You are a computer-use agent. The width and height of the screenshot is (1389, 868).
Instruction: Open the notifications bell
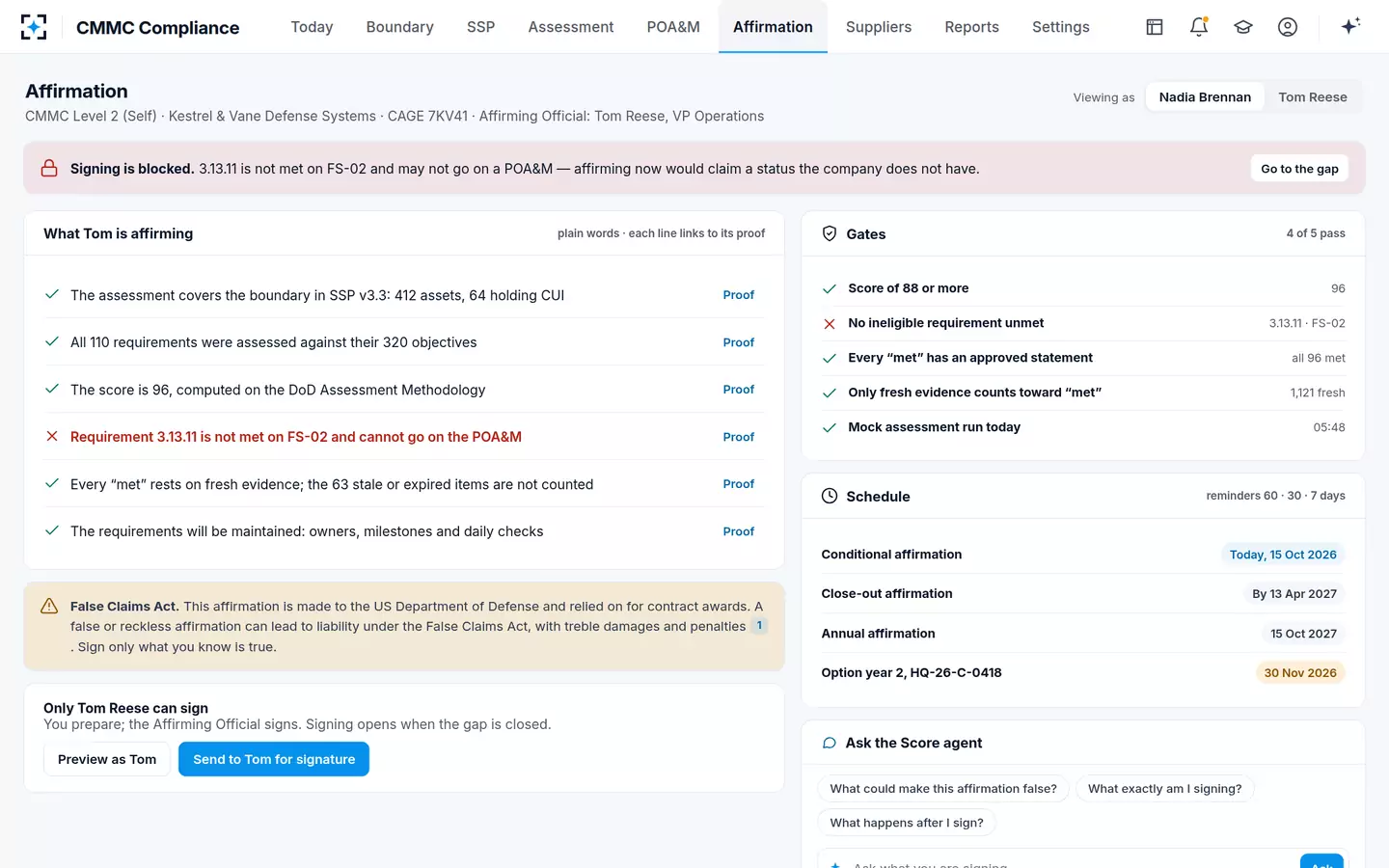click(x=1199, y=27)
